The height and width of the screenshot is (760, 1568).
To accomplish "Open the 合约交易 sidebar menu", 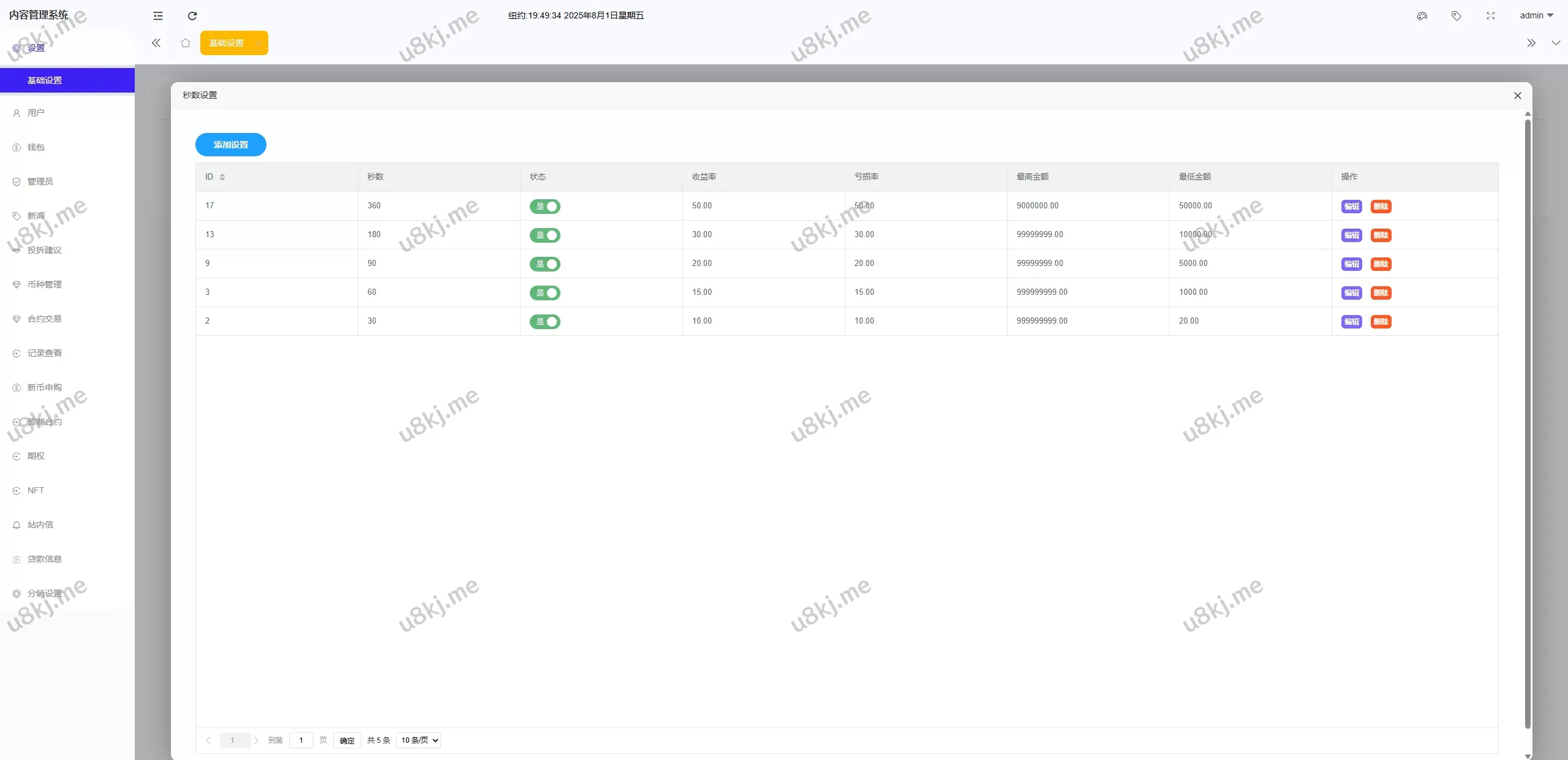I will coord(45,319).
